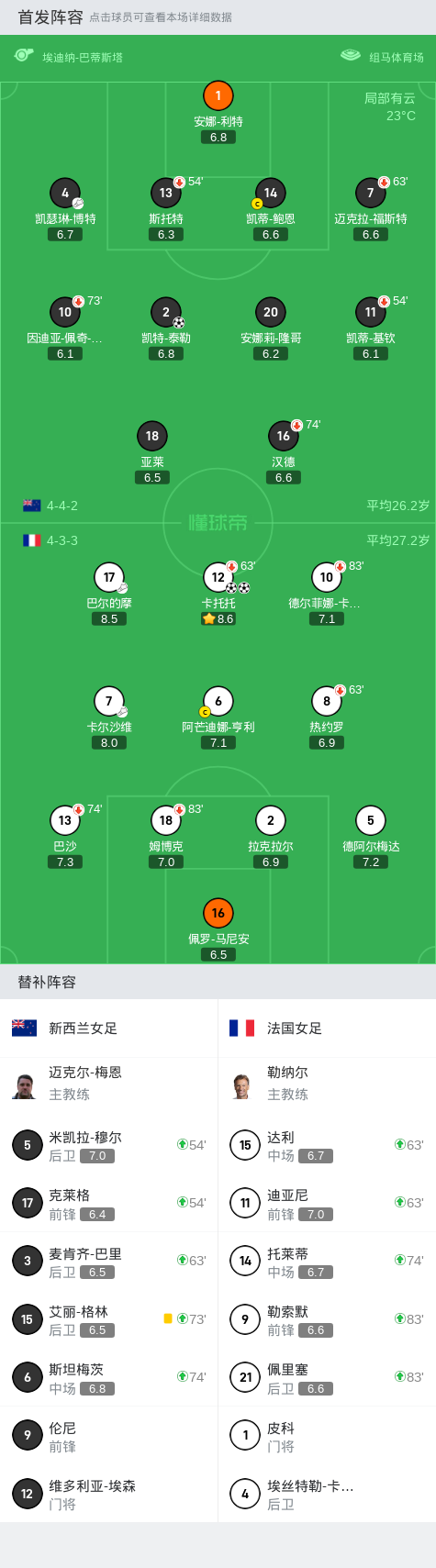The image size is (436, 1568).
Task: Select player 汉德 number 16 circle
Action: 284,436
